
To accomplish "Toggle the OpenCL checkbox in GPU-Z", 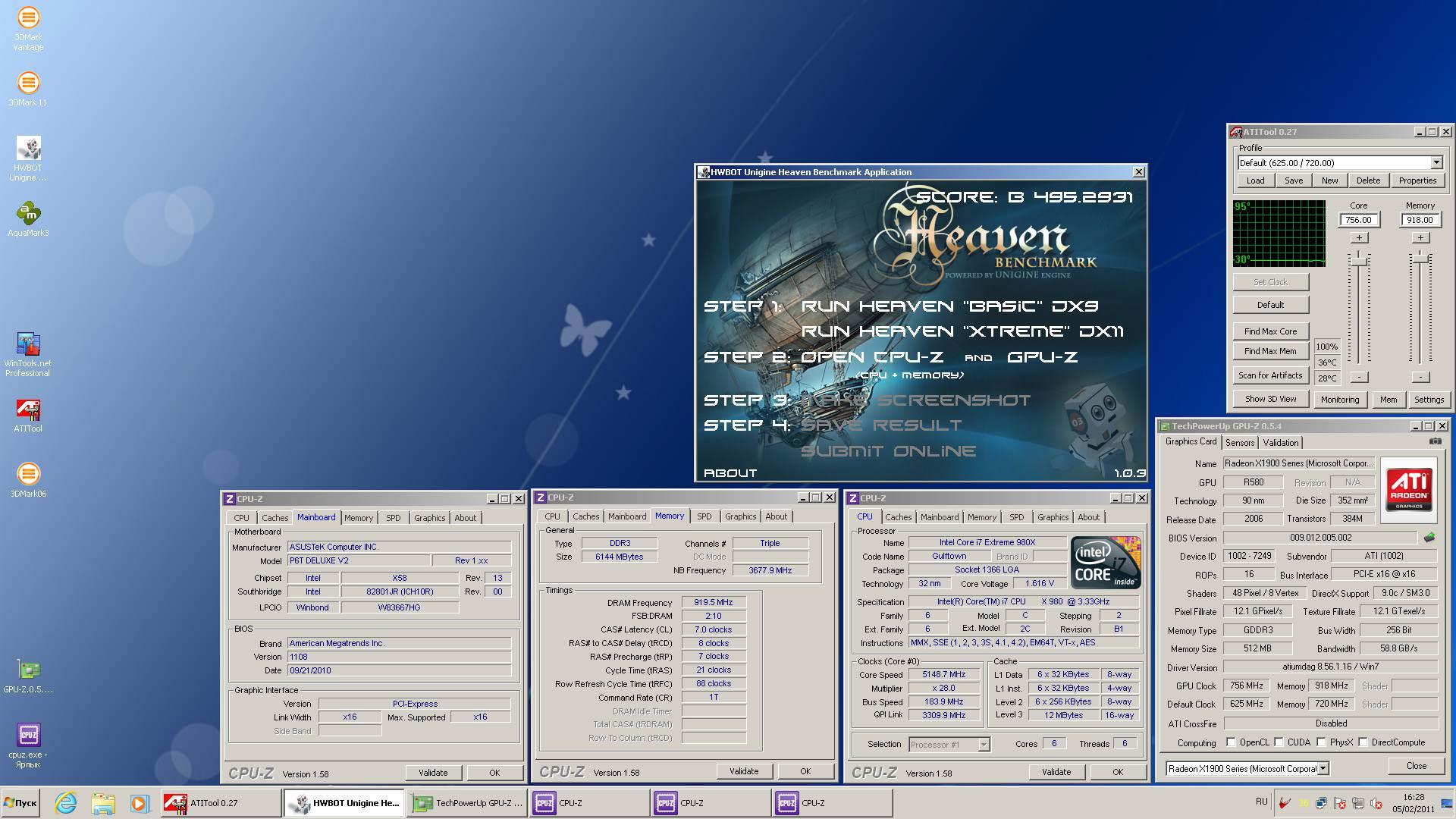I will 1231,742.
